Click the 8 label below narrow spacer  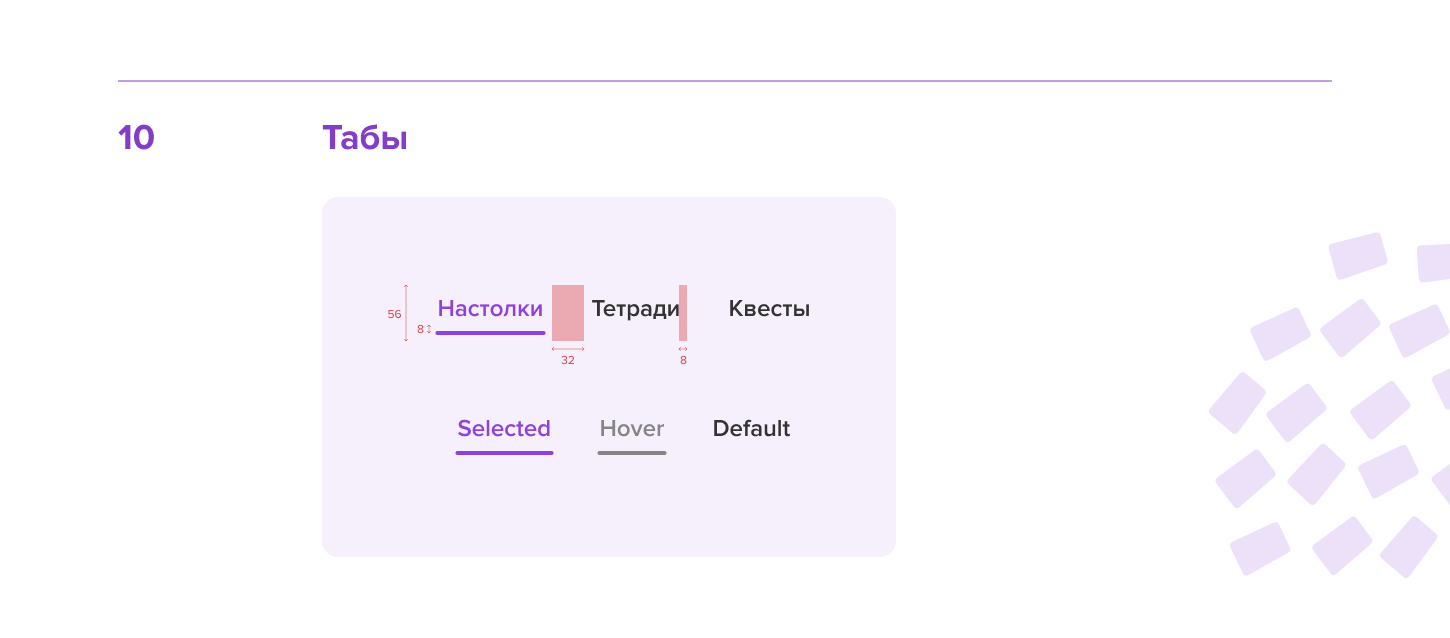coord(683,361)
